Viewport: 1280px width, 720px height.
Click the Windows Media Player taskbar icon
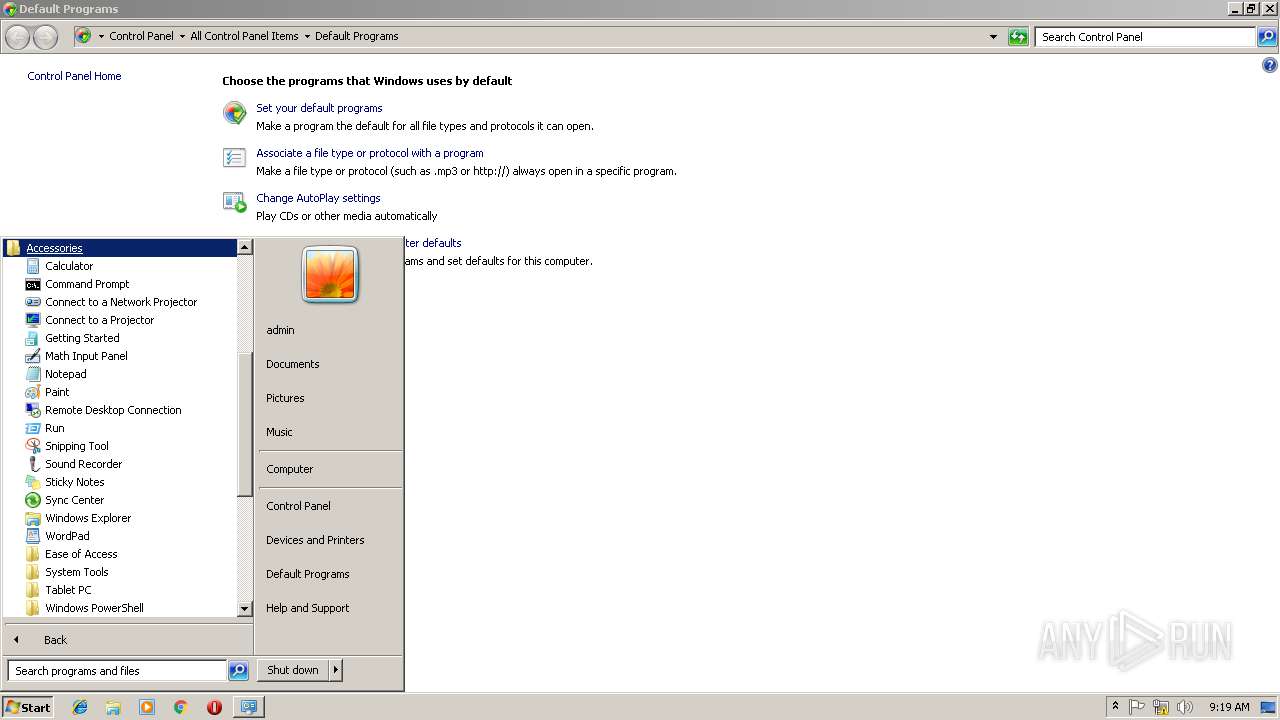[x=147, y=707]
